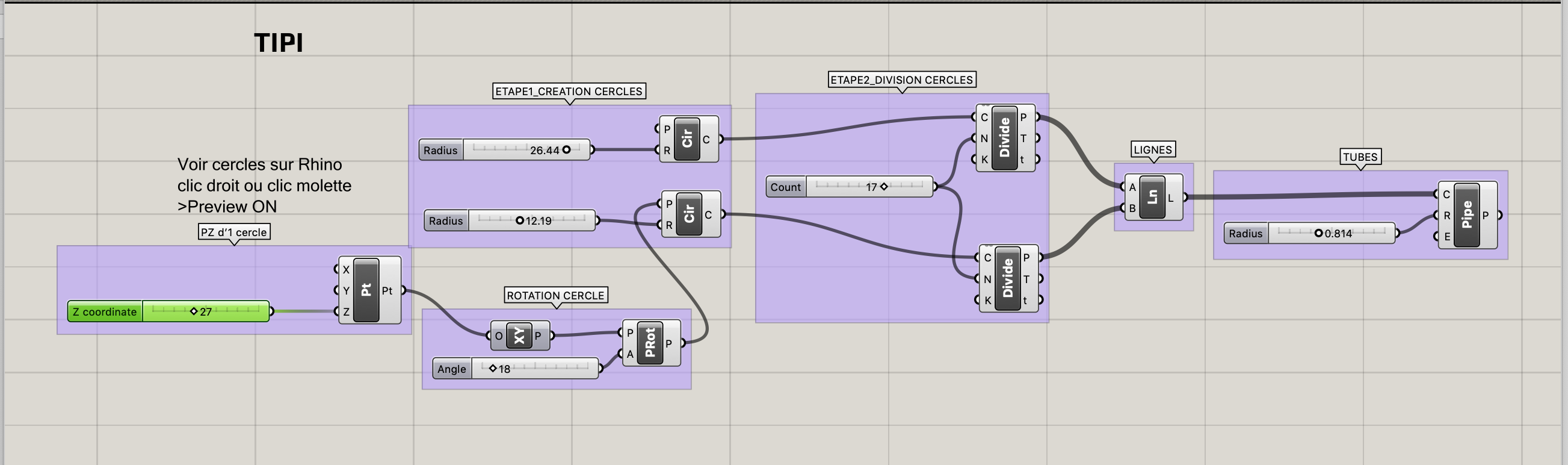Click the XY plane component

pos(519,335)
